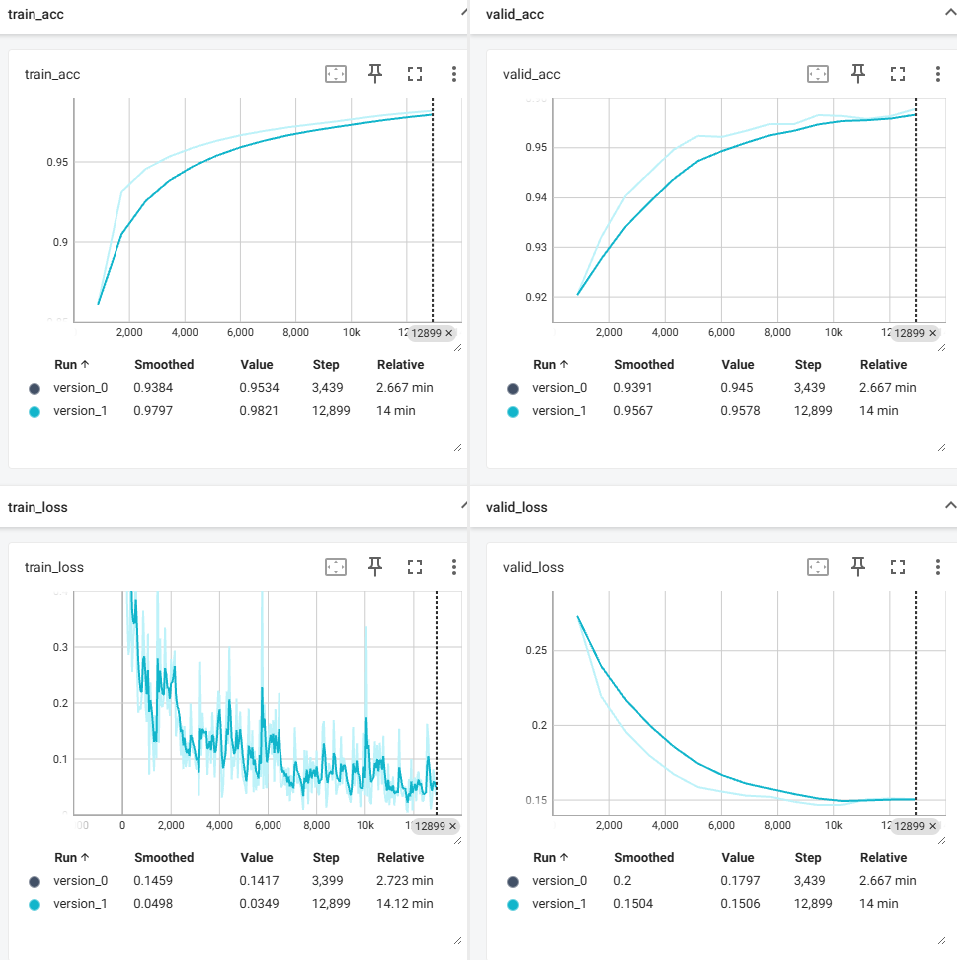Click the valid_loss card resize handle corner
The height and width of the screenshot is (960, 957).
point(941,940)
